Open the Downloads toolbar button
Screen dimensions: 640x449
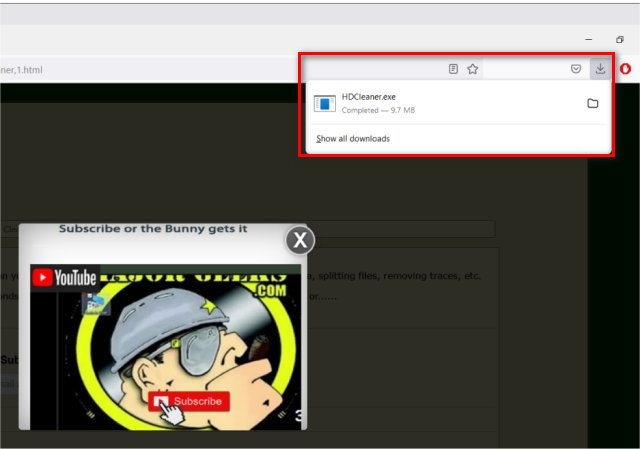click(x=600, y=69)
